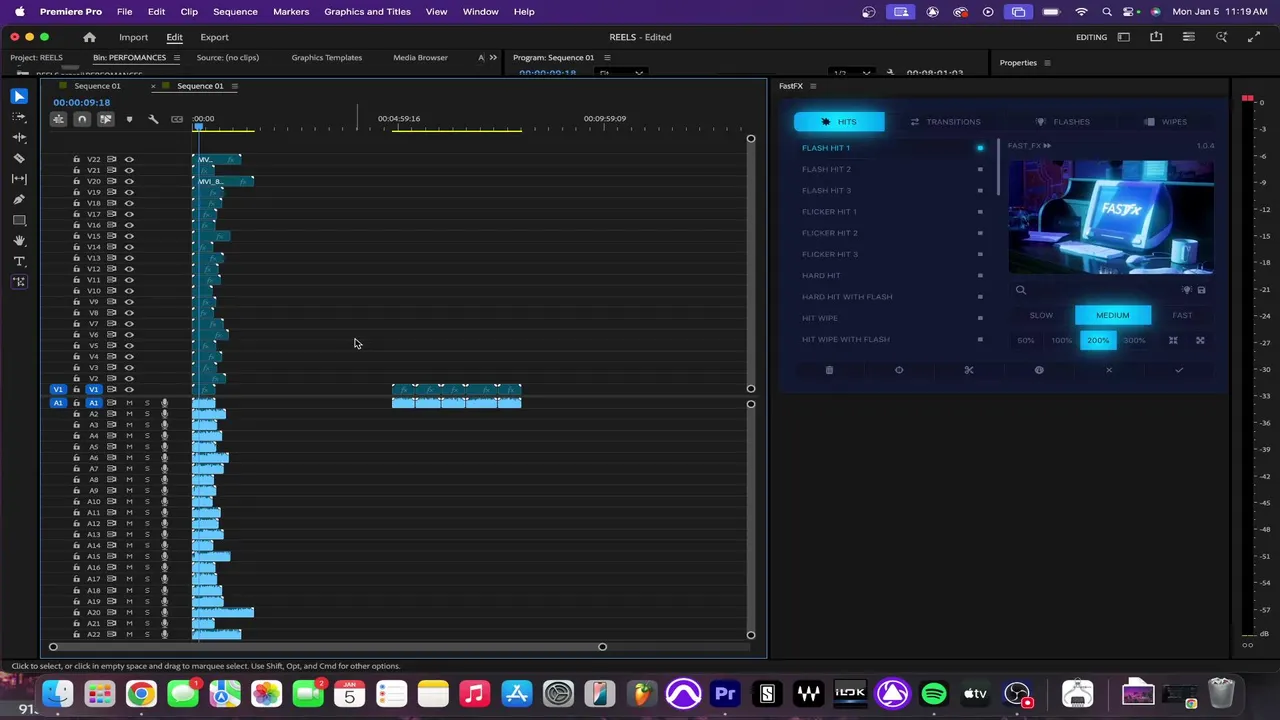Image resolution: width=1280 pixels, height=720 pixels.
Task: Click the circle target icon in FastFX
Action: coord(899,370)
